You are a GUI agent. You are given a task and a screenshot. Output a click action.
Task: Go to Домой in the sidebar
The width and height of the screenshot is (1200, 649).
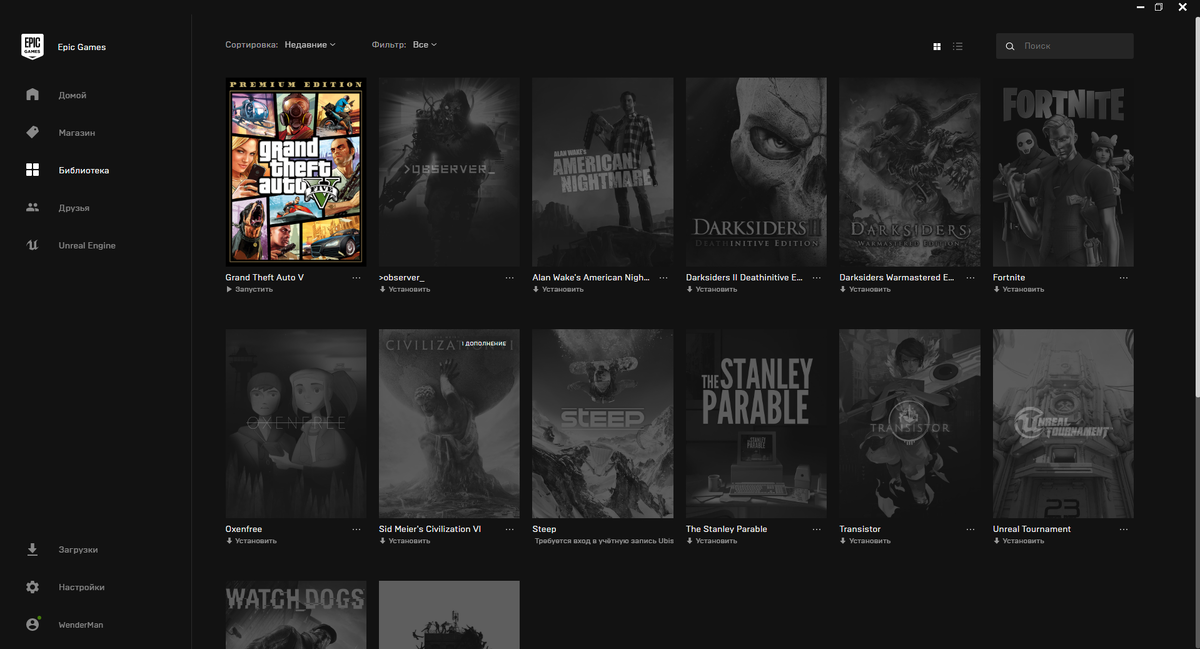pyautogui.click(x=72, y=95)
